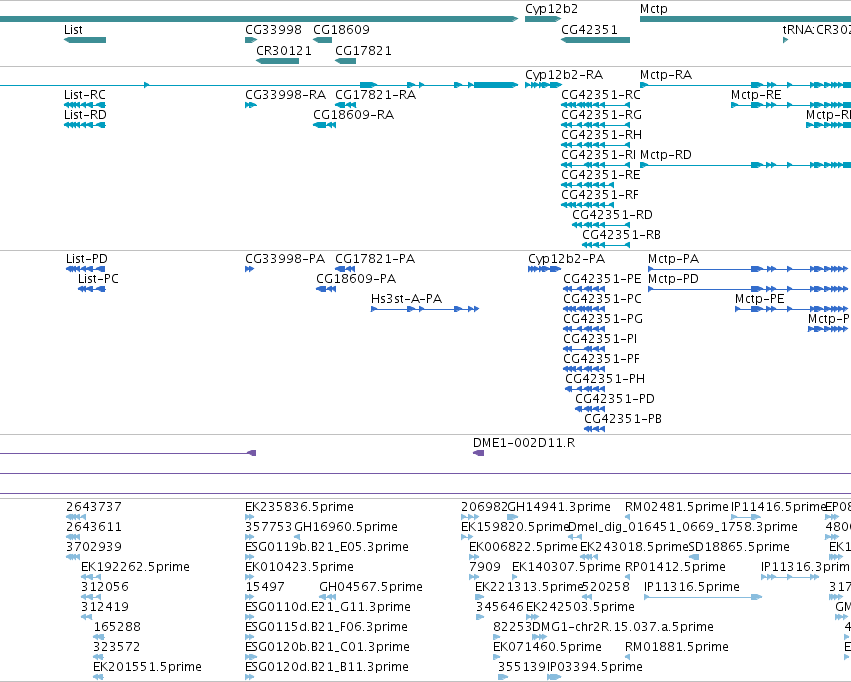Click the CG42351-PF protein label
The image size is (851, 682).
click(x=601, y=359)
